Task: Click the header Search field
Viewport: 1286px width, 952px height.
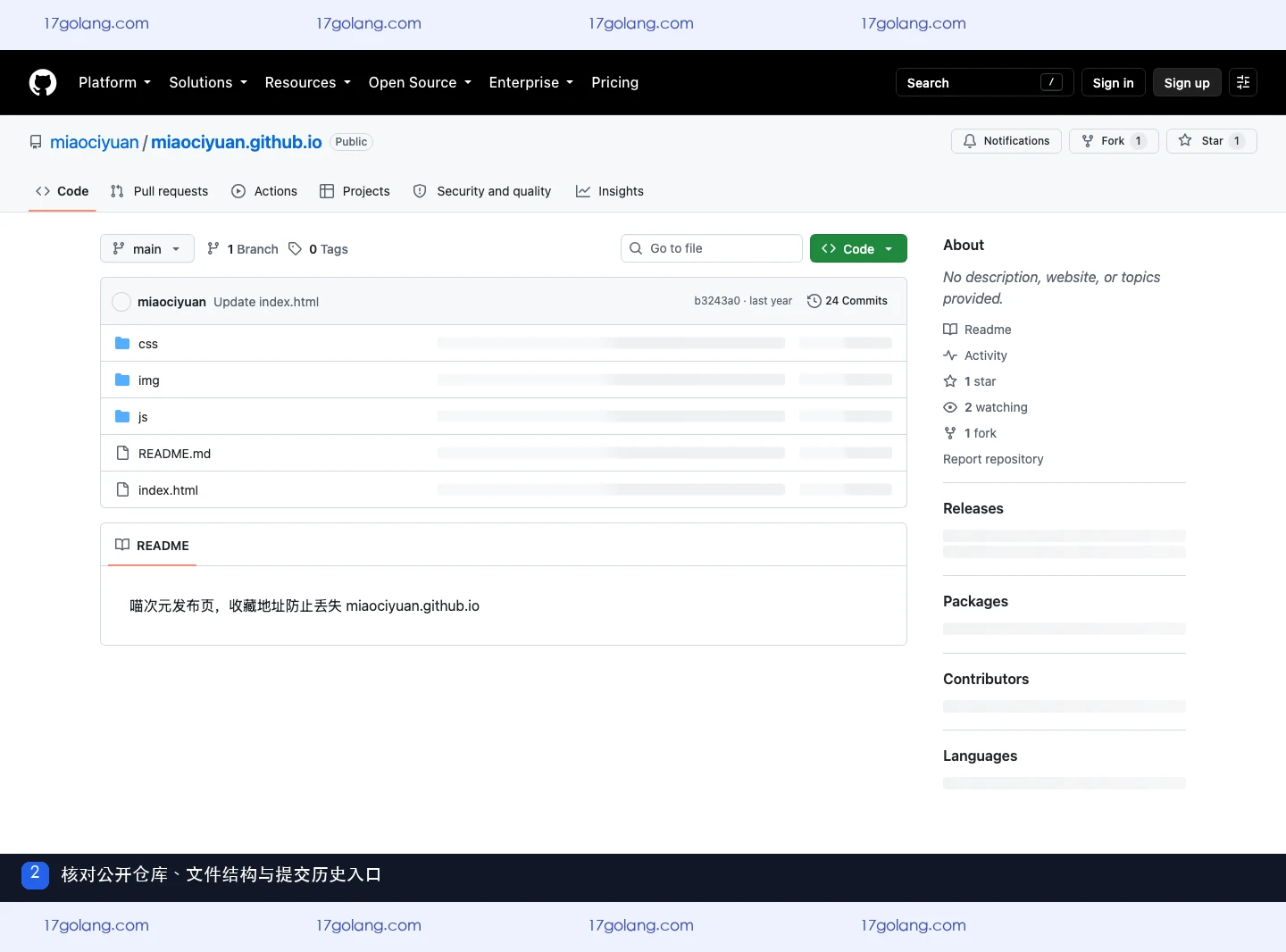Action: click(x=985, y=82)
